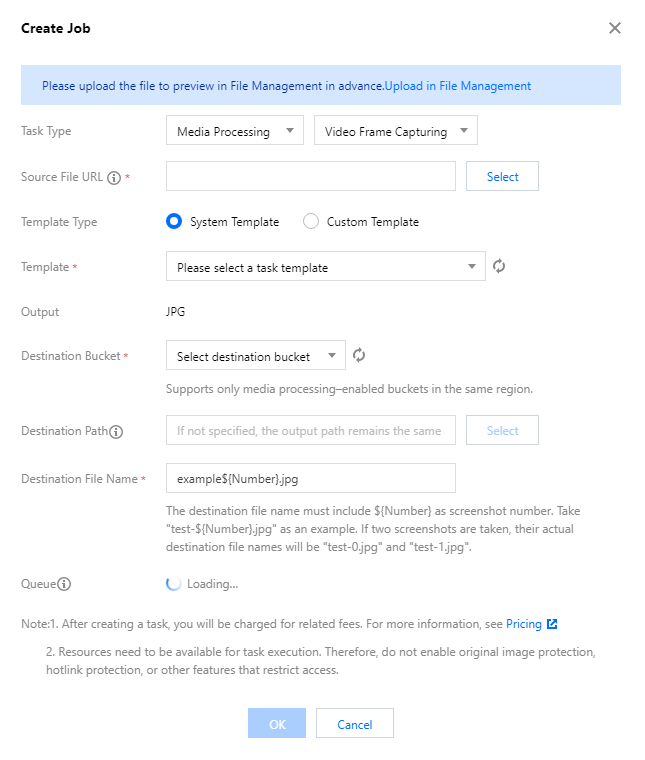Click the Queue info icon
This screenshot has width=645, height=760.
click(64, 584)
